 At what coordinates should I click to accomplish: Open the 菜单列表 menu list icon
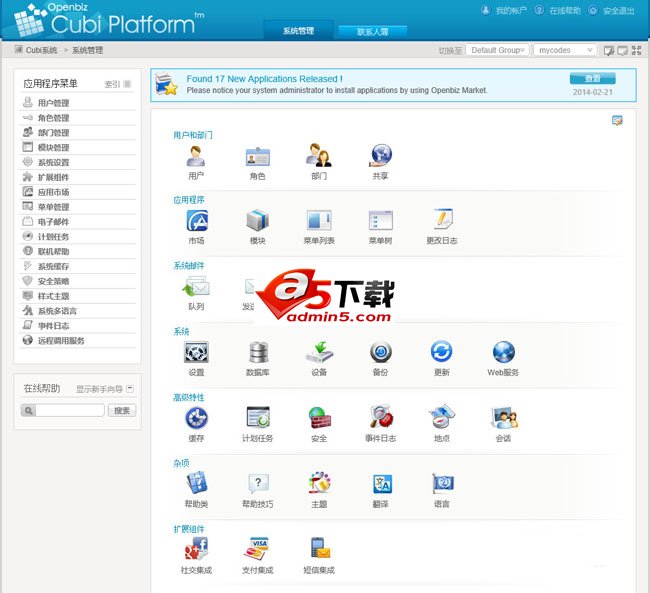click(x=319, y=220)
